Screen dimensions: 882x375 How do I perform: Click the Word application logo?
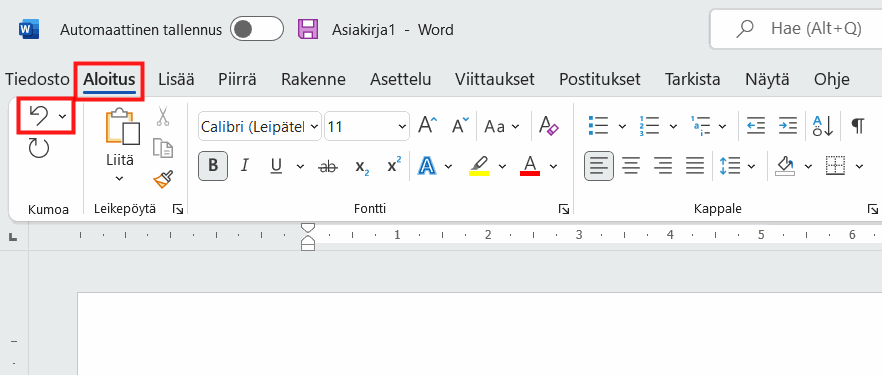coord(29,29)
